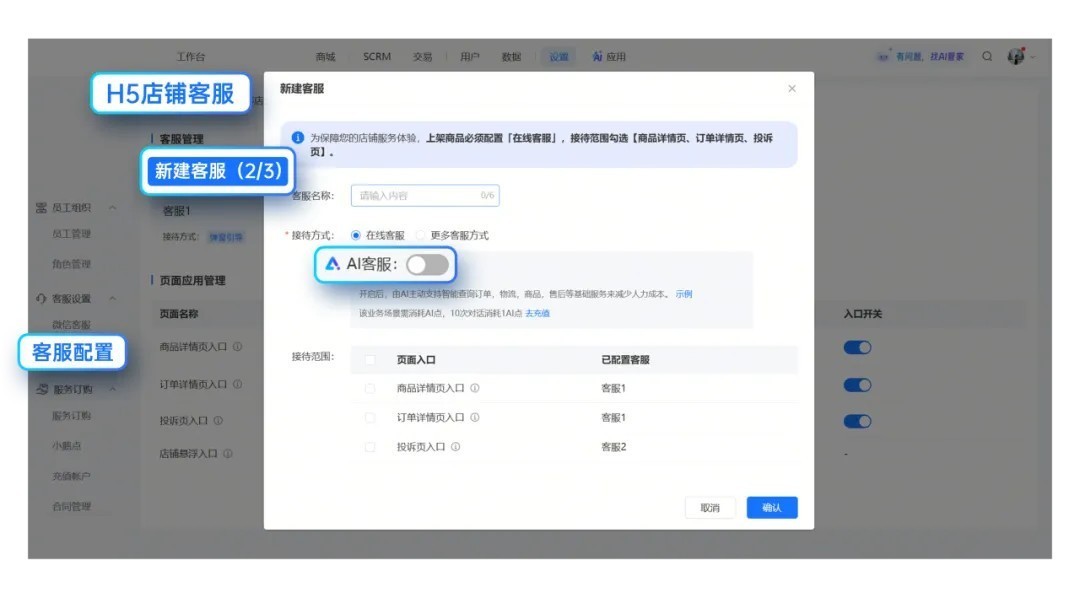Switch to the 商城 menu
This screenshot has height=598, width=1080.
point(325,56)
